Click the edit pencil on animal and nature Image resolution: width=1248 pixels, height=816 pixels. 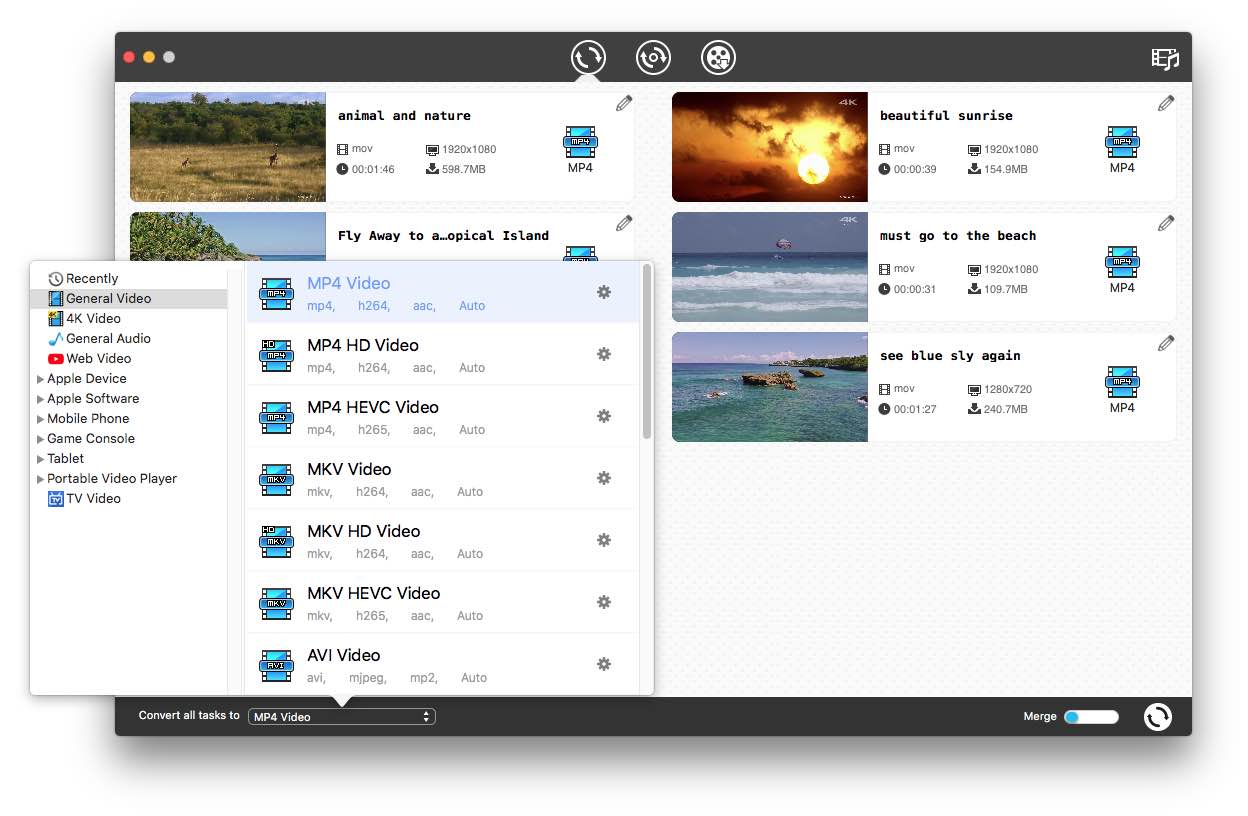624,103
